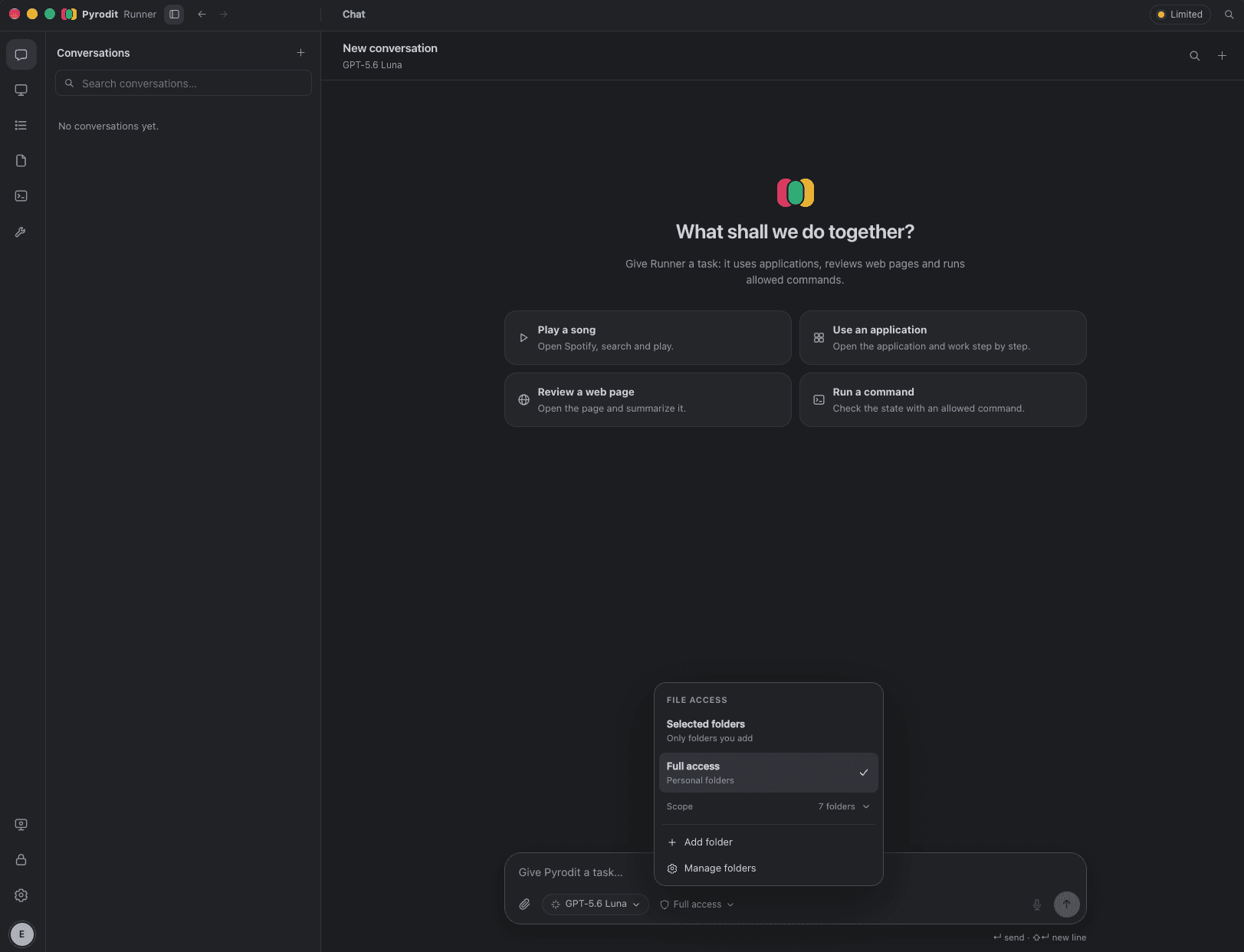Image resolution: width=1244 pixels, height=952 pixels.
Task: Go back with the left arrow
Action: point(202,14)
